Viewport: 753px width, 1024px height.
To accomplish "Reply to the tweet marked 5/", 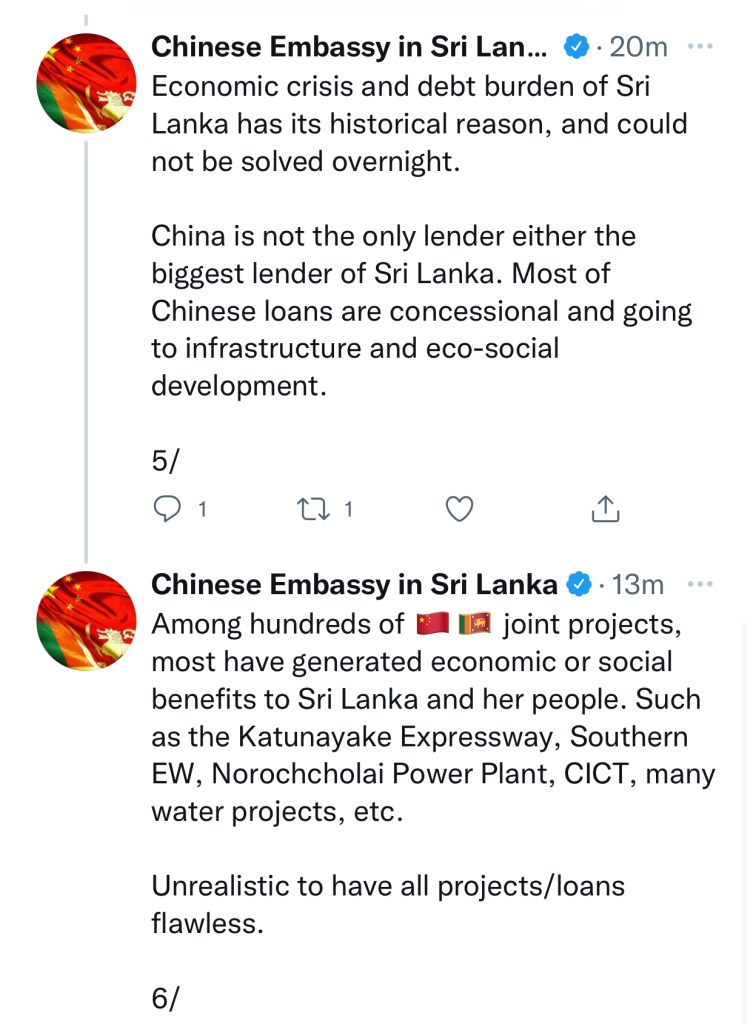I will [x=166, y=510].
